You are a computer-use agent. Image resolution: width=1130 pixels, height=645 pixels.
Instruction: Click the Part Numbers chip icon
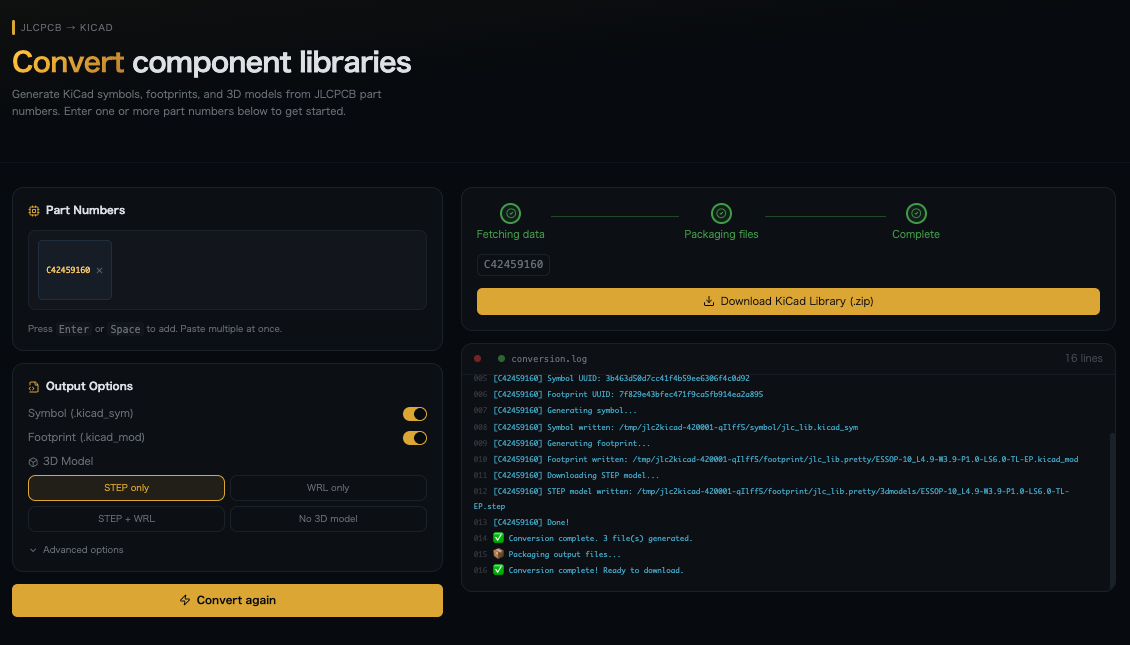click(34, 211)
